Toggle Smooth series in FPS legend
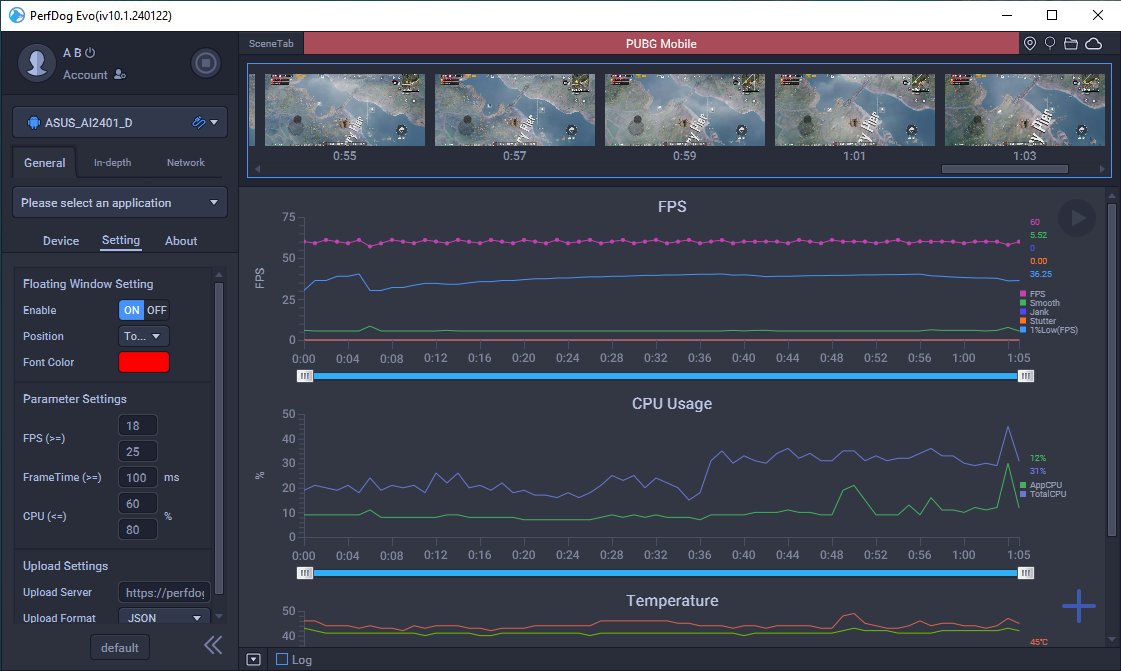 click(1040, 303)
